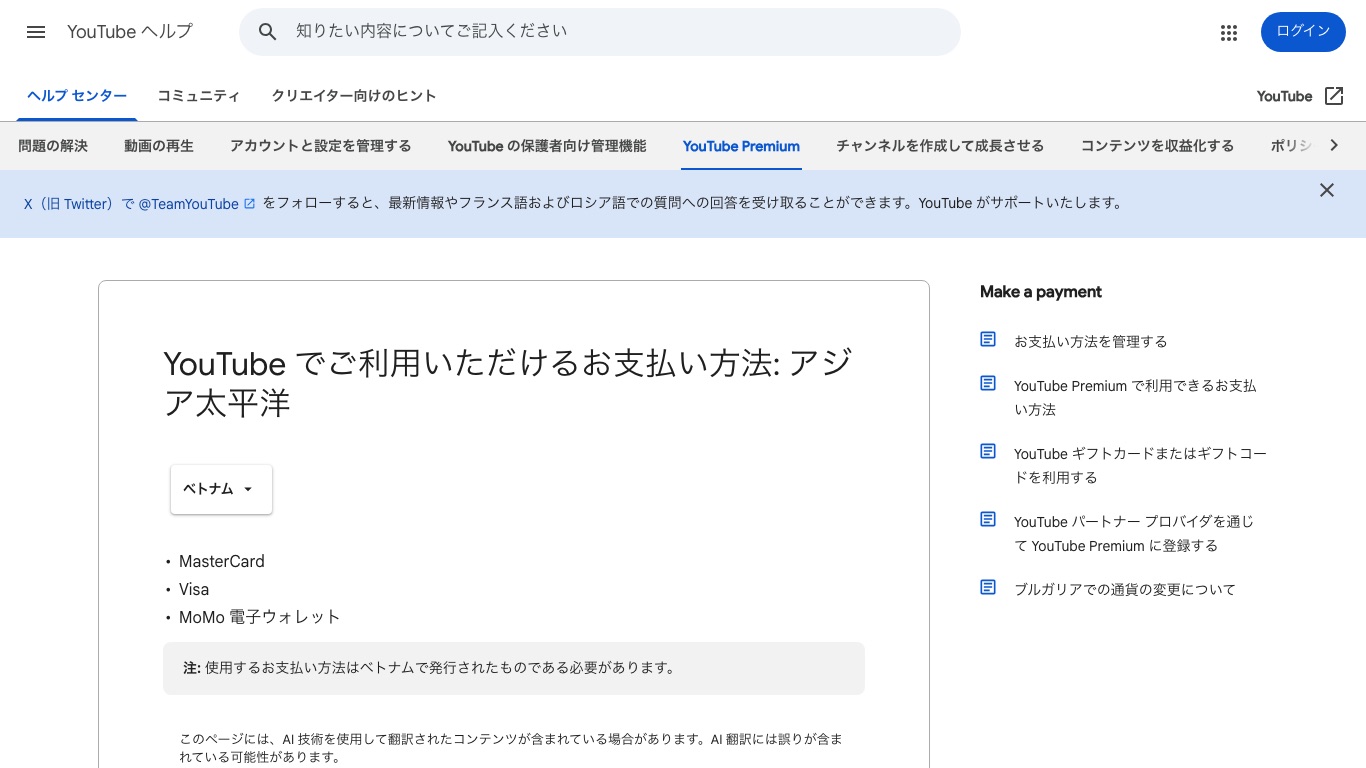Open YouTube パートナー プロバイダ article link
Viewport: 1366px width, 768px height.
(x=1134, y=533)
